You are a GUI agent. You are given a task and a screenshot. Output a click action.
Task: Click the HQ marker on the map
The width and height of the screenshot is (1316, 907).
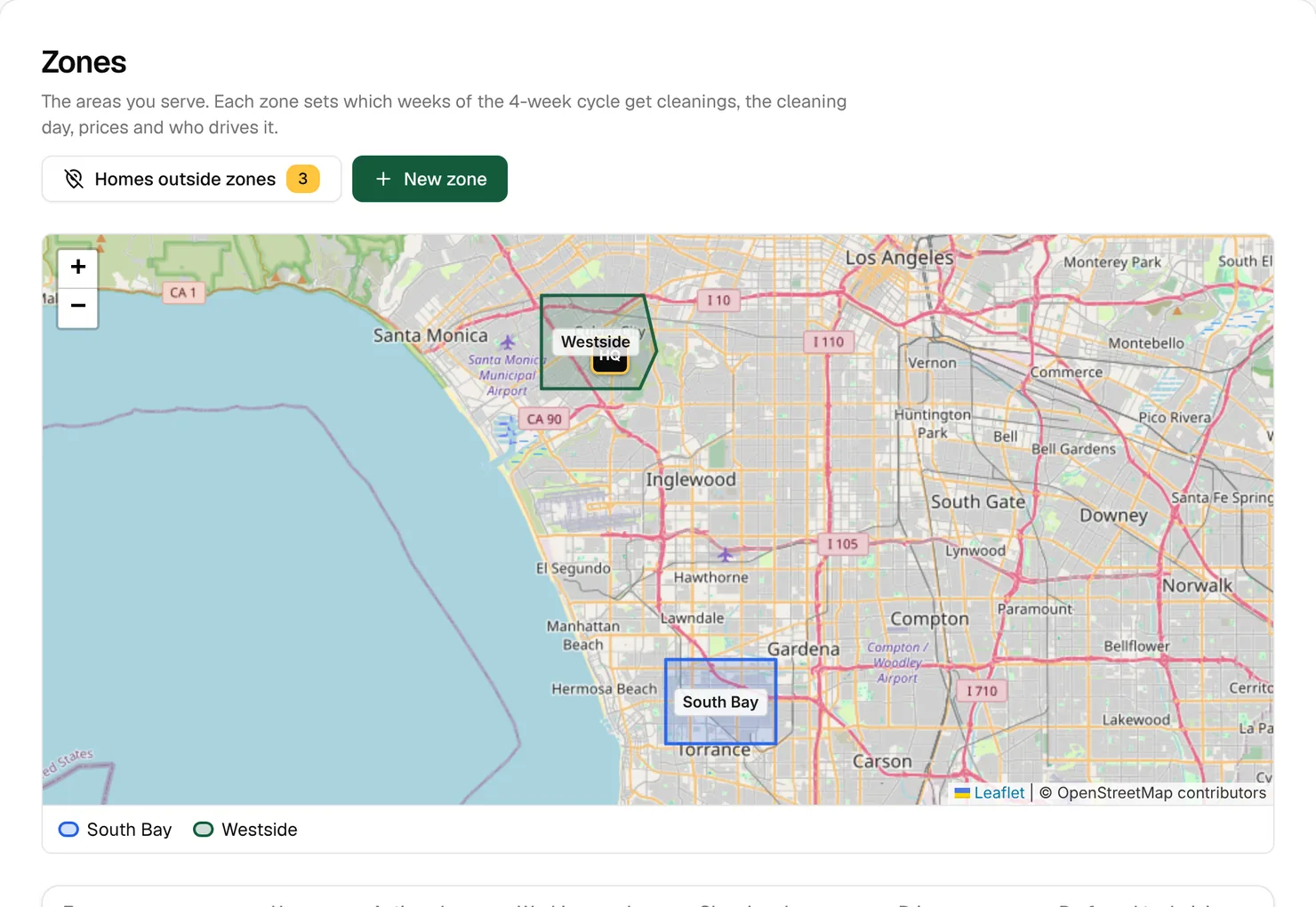[x=610, y=363]
